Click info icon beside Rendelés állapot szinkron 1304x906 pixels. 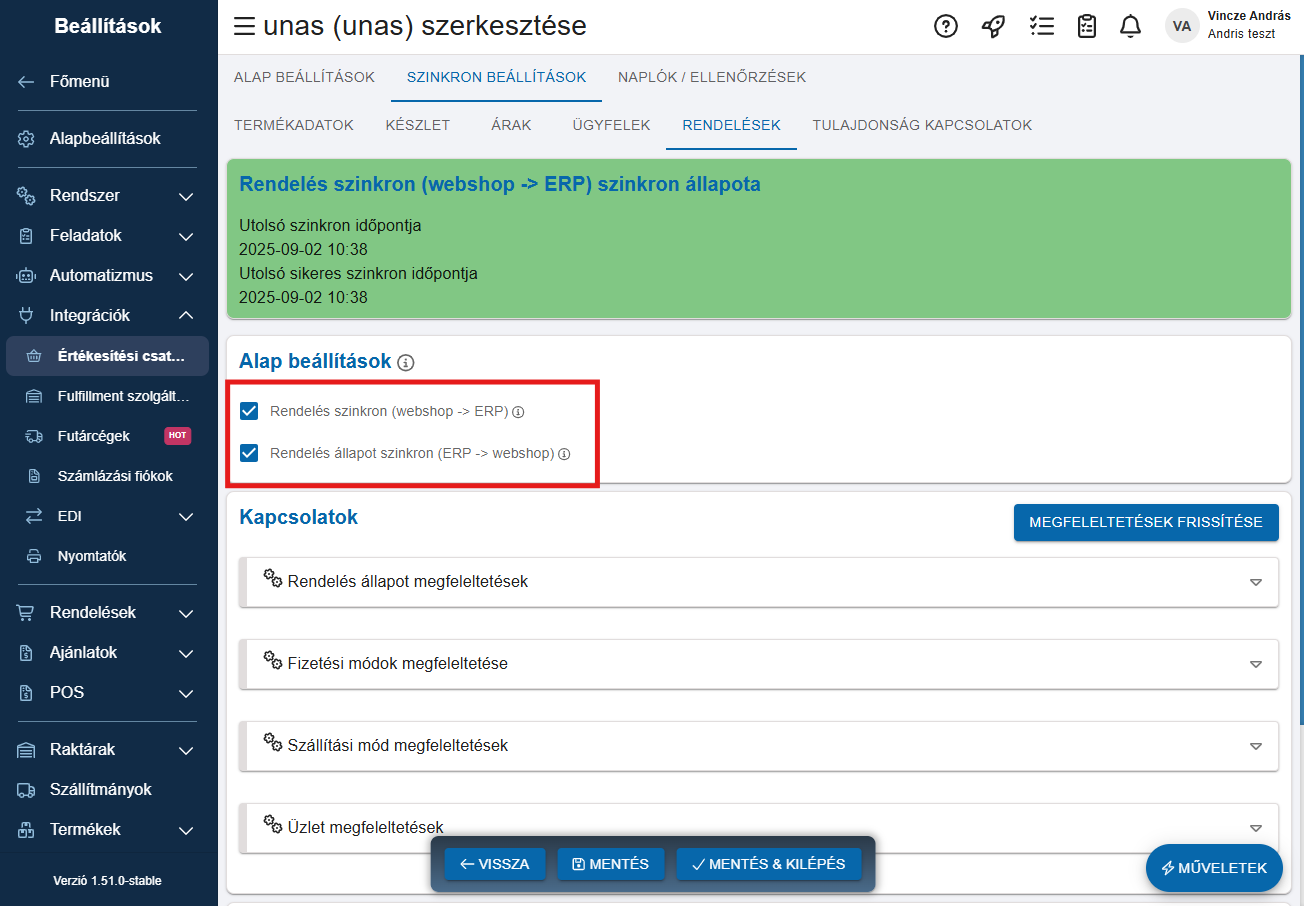tap(564, 454)
